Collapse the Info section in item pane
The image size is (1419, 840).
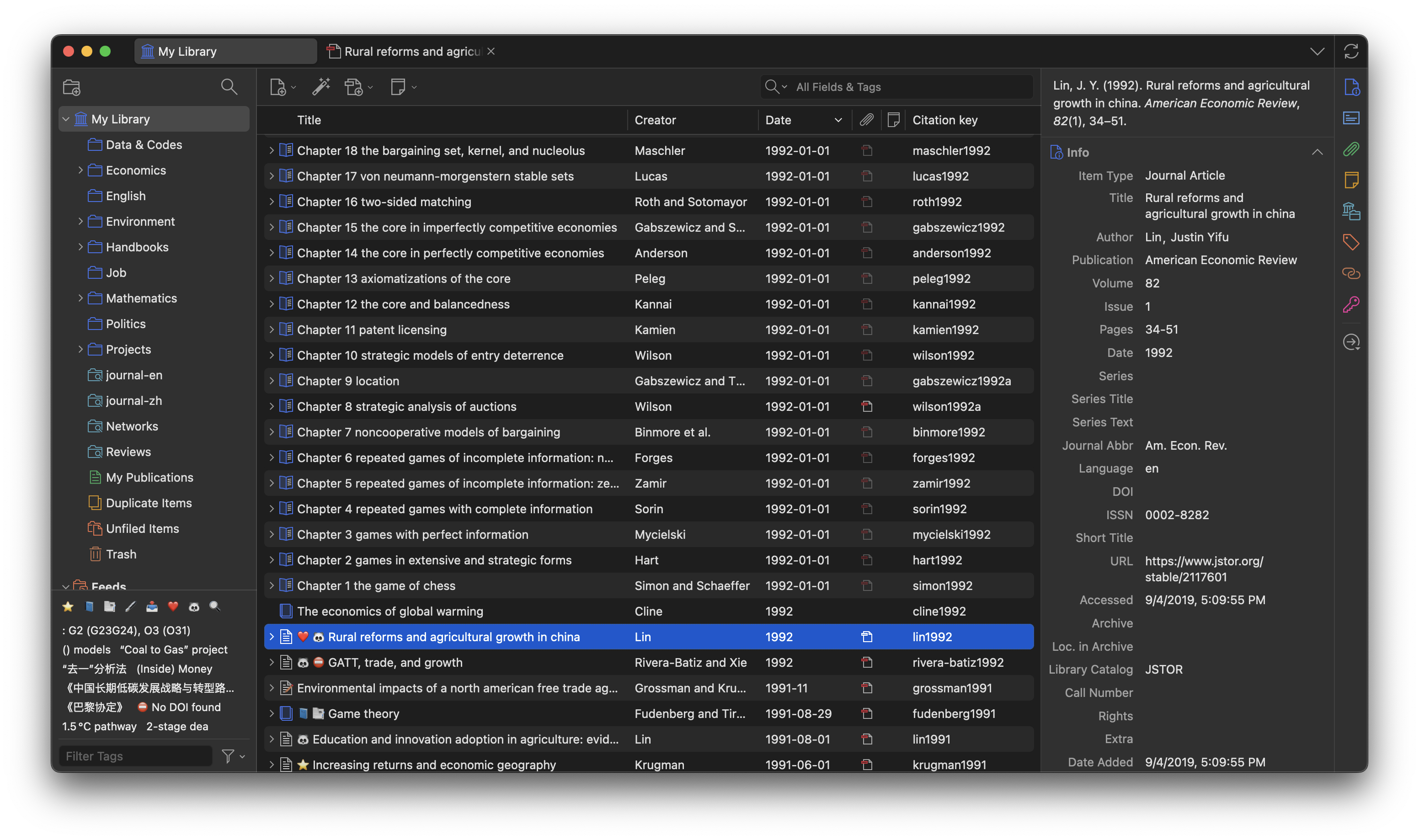[1317, 152]
